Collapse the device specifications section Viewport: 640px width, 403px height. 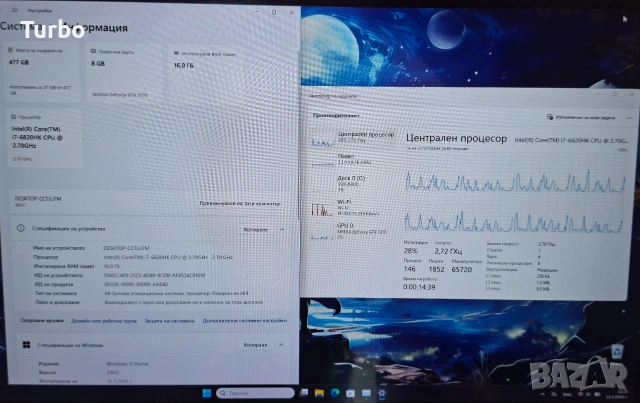282,229
